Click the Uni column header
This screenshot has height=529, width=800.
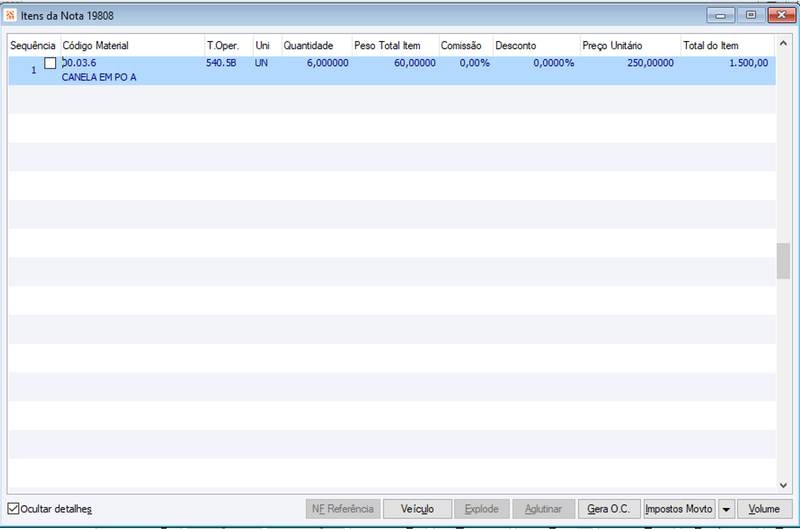pyautogui.click(x=267, y=45)
